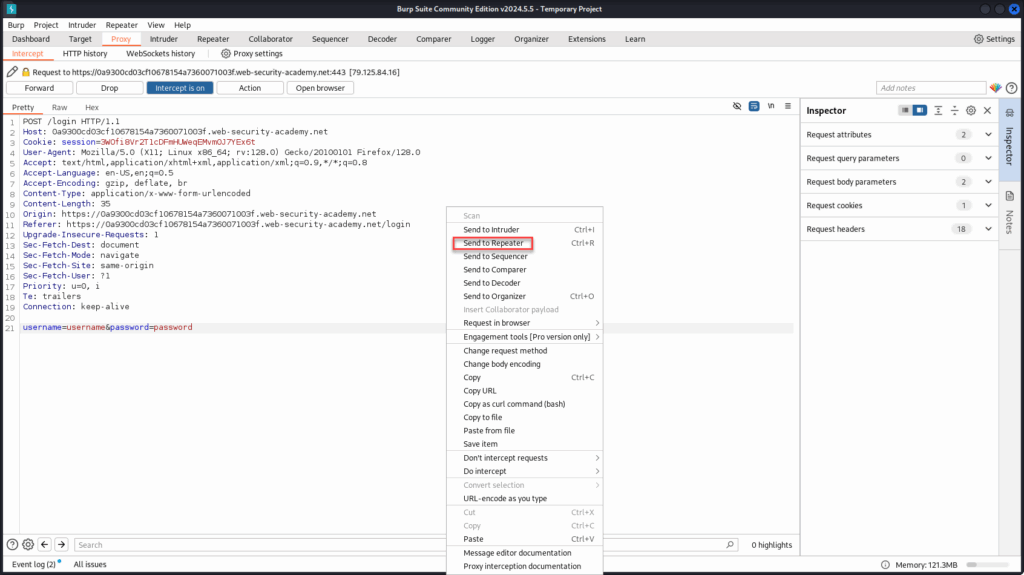Choose Send to Decoder
The image size is (1024, 575).
point(524,283)
